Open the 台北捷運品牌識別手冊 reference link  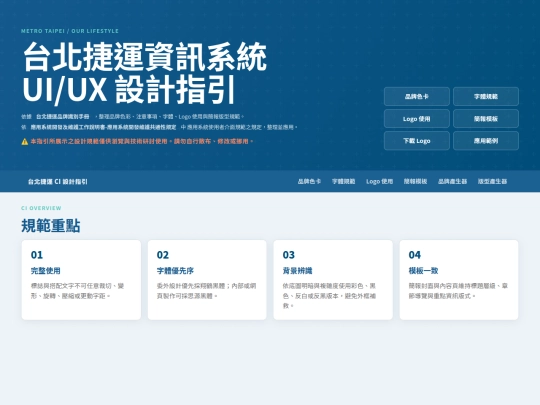(63, 116)
